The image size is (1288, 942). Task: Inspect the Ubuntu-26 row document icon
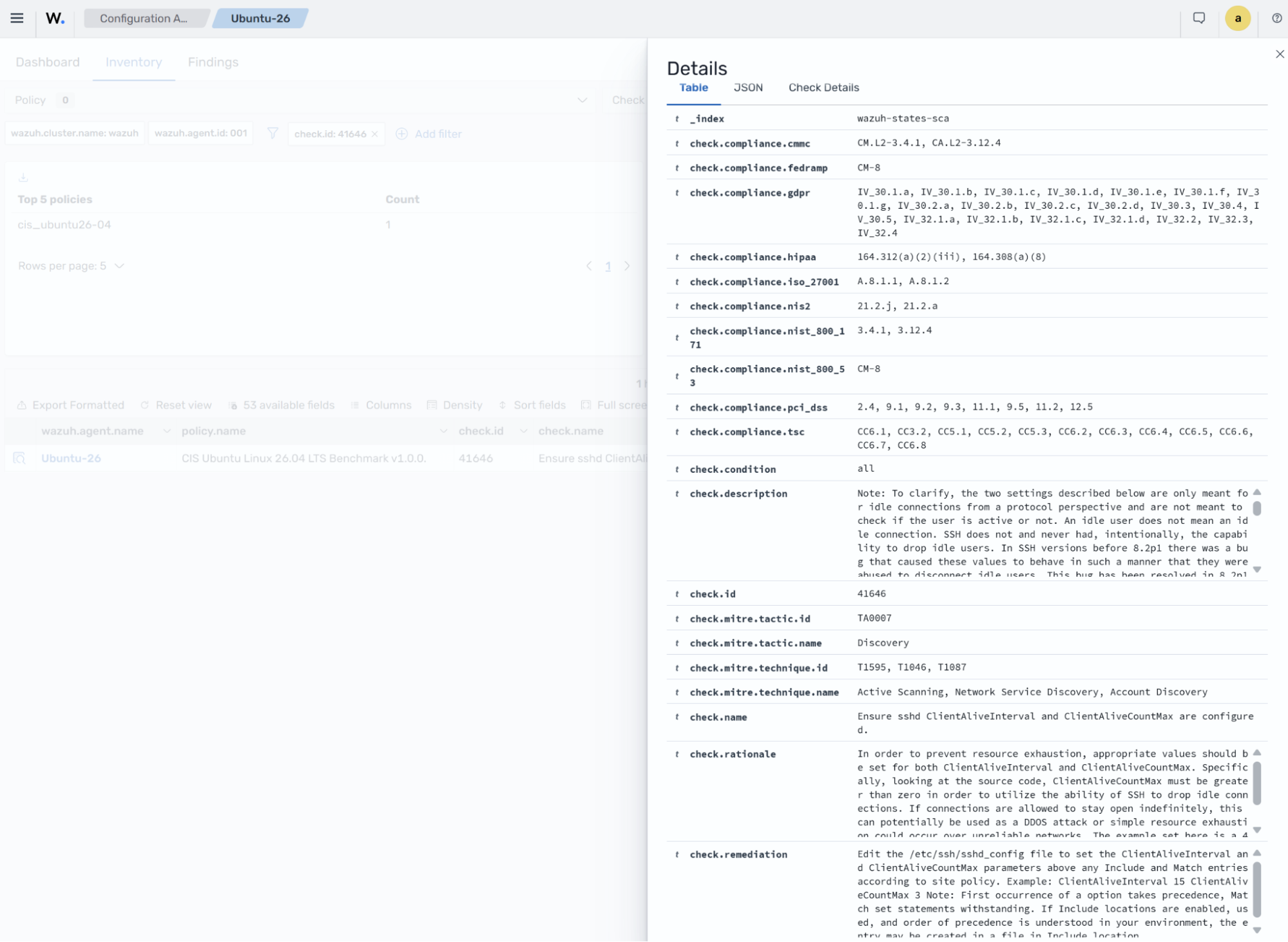pyautogui.click(x=19, y=458)
